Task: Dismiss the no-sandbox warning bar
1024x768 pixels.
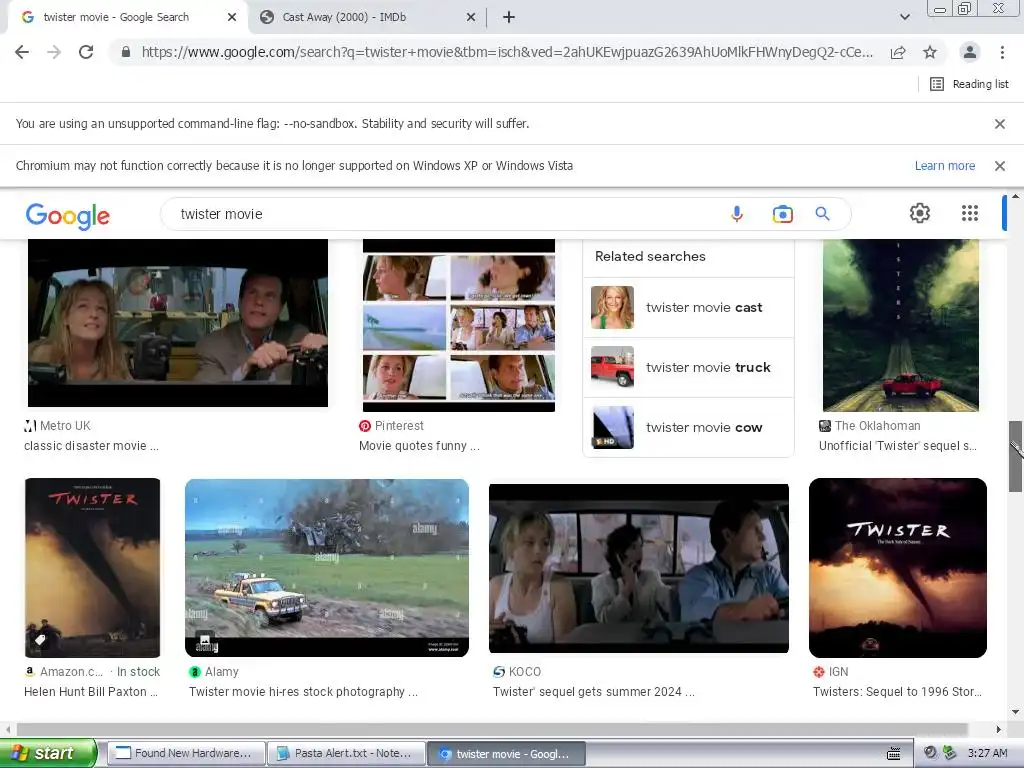Action: coord(999,123)
